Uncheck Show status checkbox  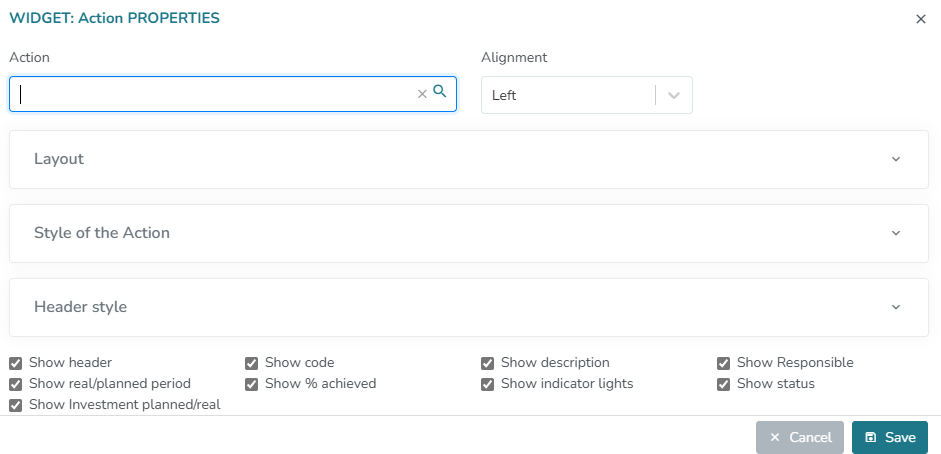coord(724,384)
